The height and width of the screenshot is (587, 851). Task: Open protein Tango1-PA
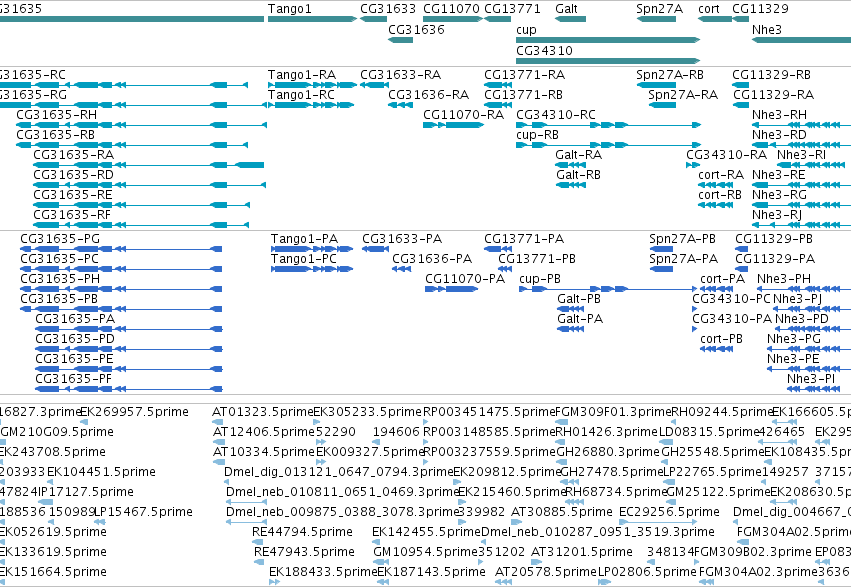(304, 239)
